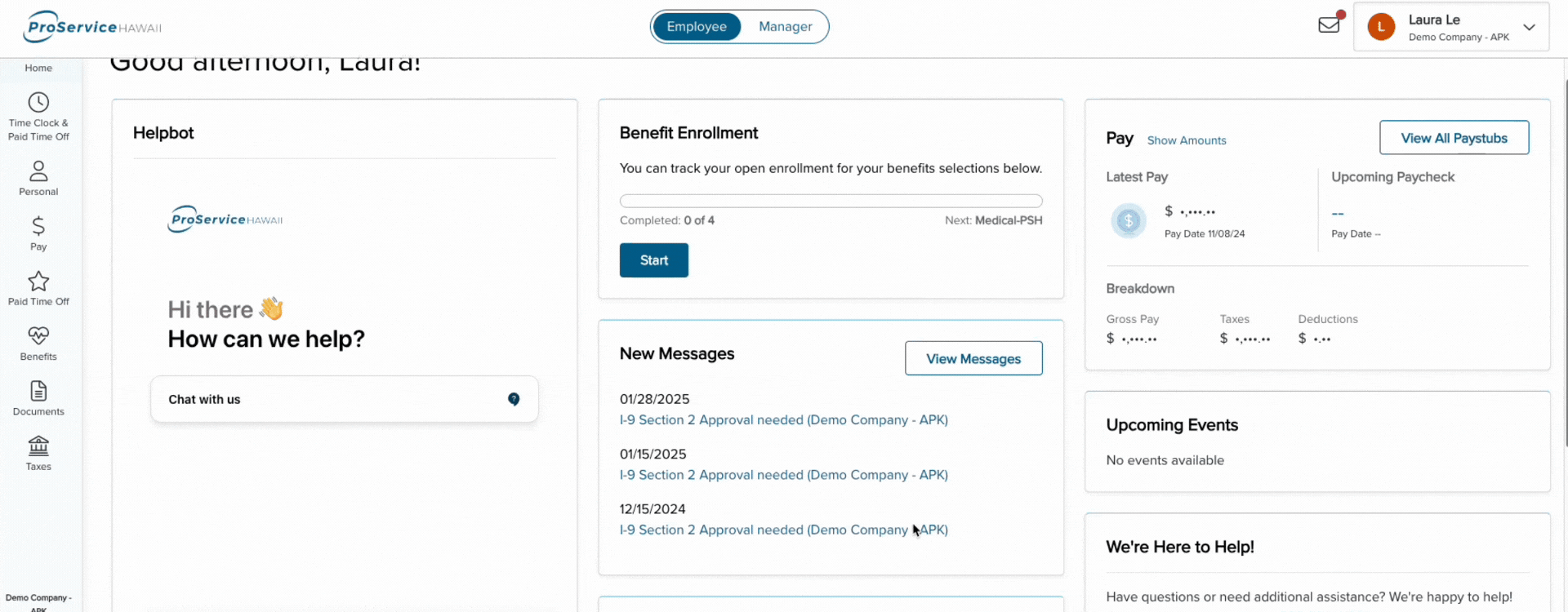Open the 01/28/2025 I-9 Section 2 approval message
This screenshot has height=612, width=1568.
pyautogui.click(x=784, y=420)
